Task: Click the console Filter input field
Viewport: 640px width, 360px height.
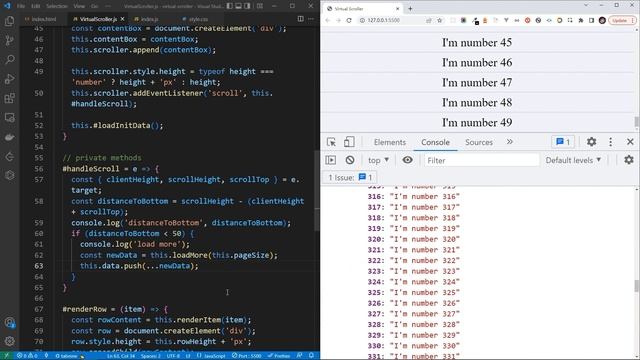Action: 482,160
